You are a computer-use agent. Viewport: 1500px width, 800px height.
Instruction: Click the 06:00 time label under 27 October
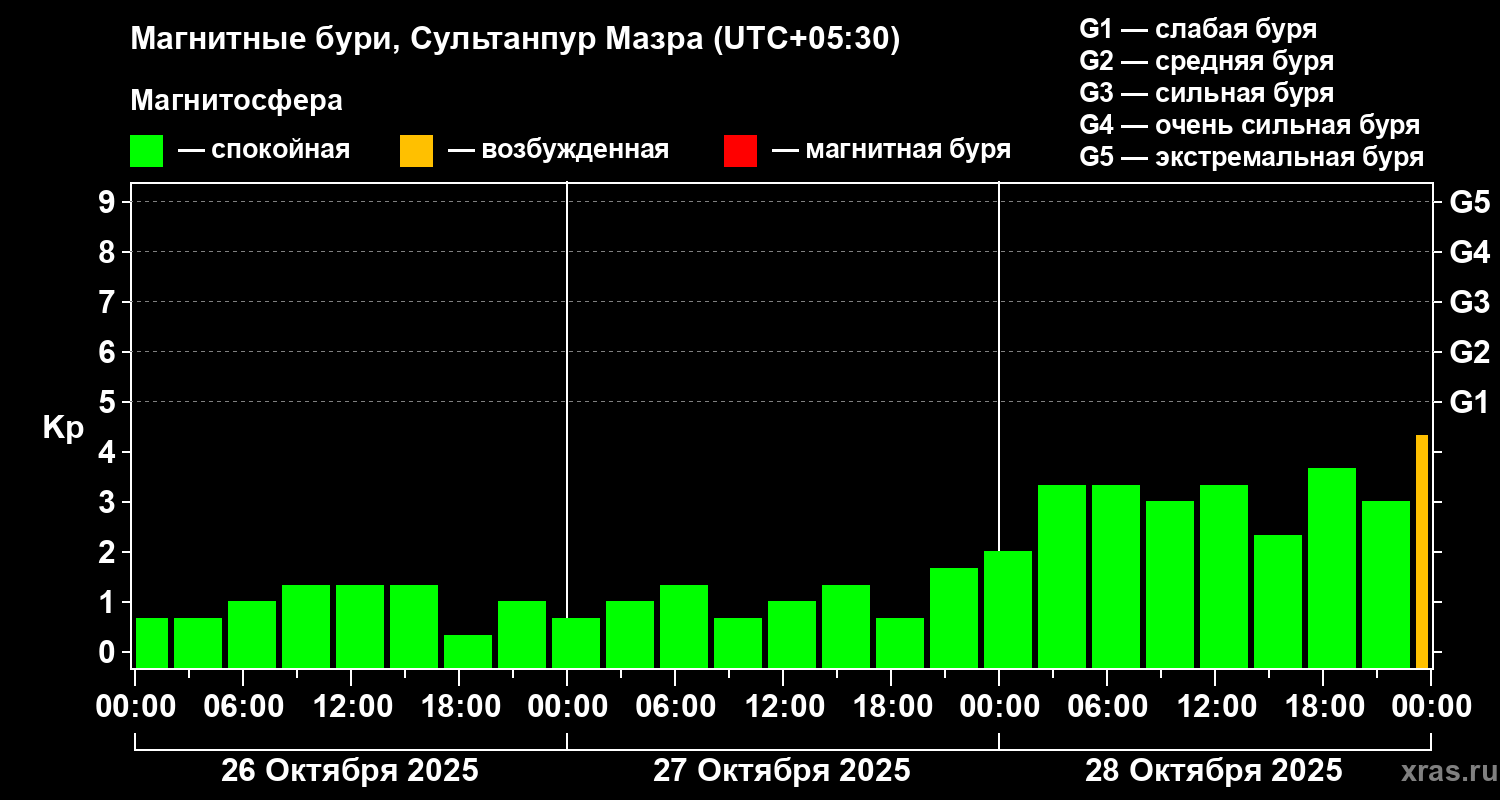coord(674,707)
